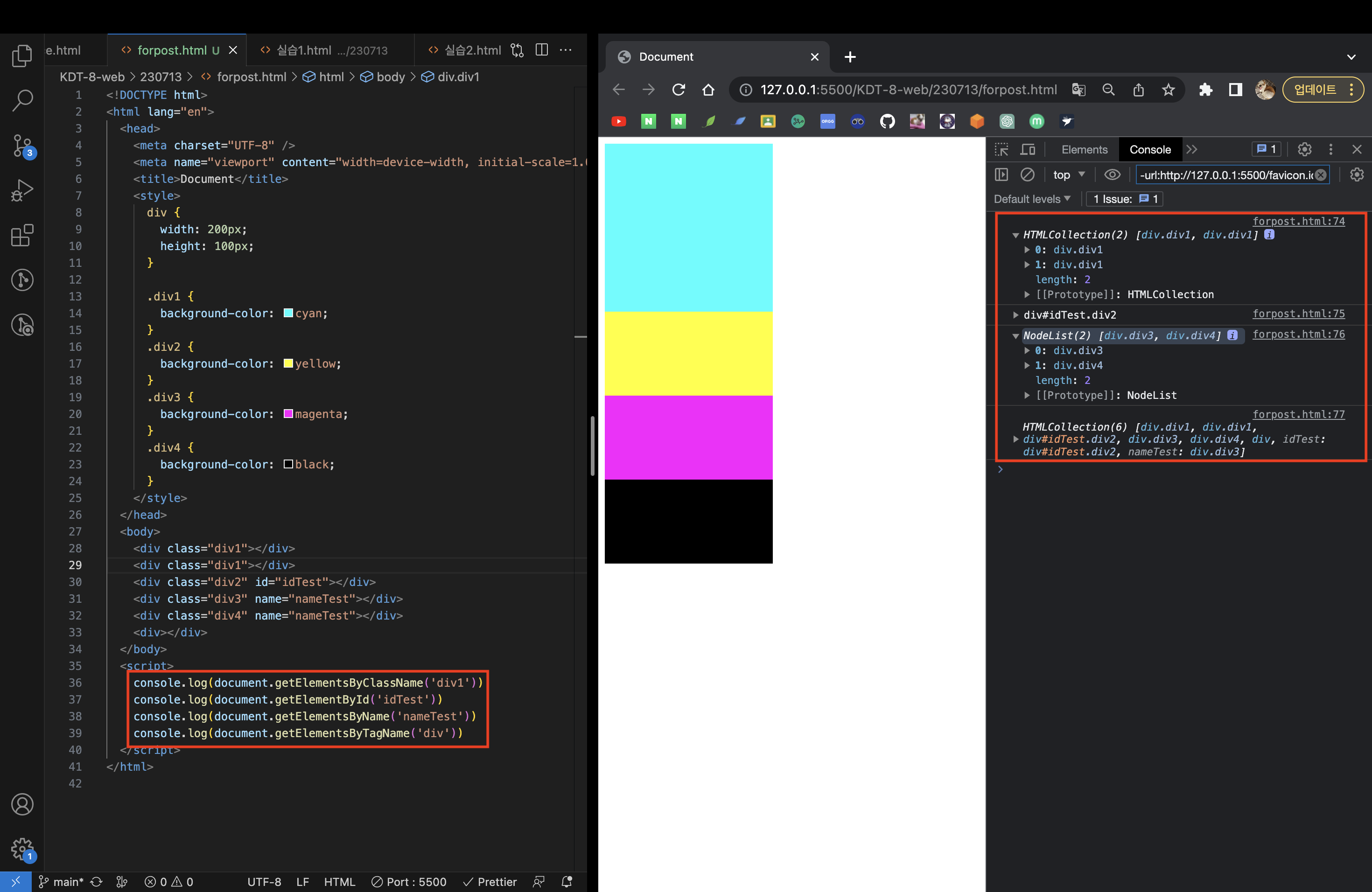Open the YouTube bookmark
Viewport: 1372px width, 892px height.
tap(618, 121)
